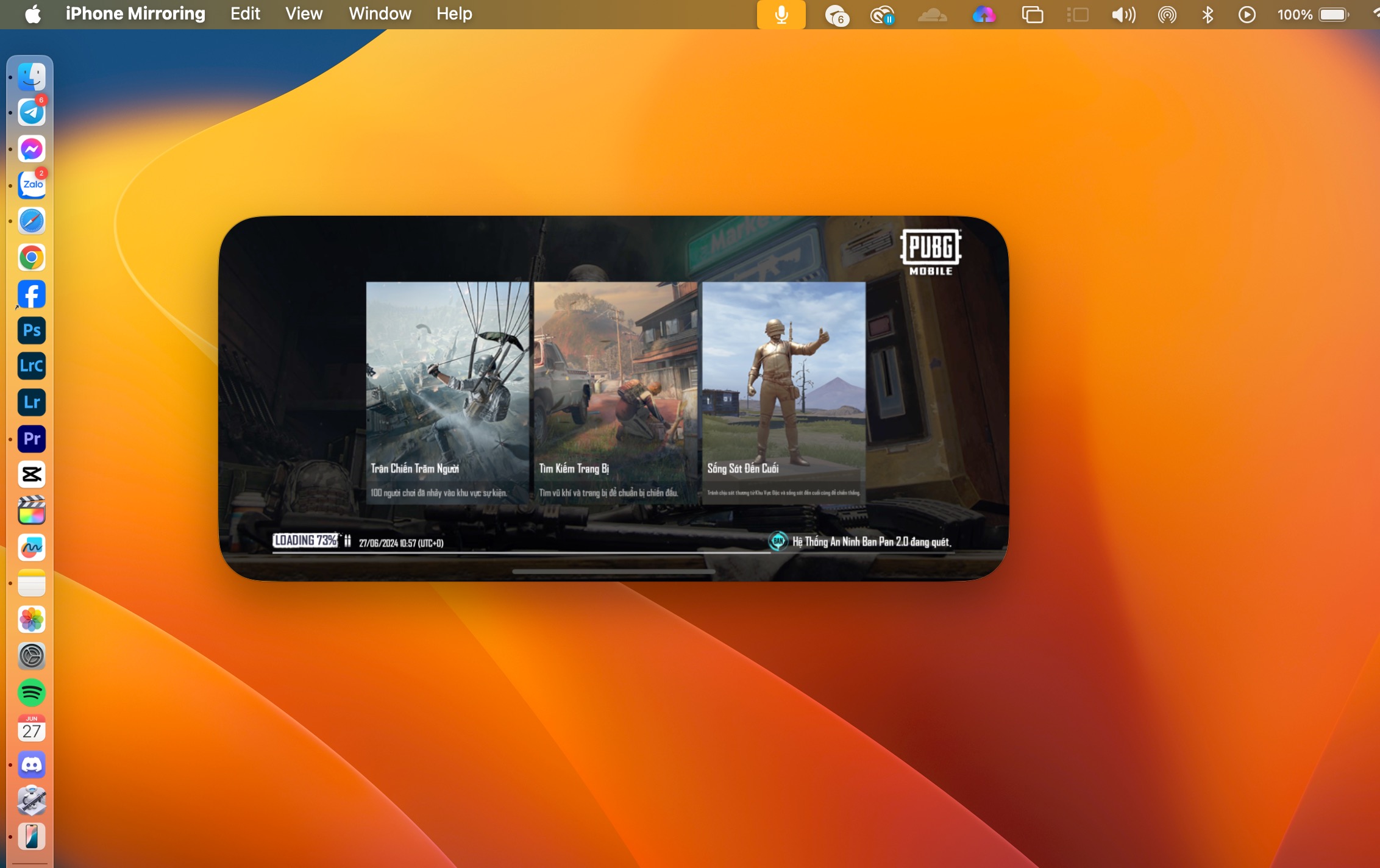Select the Sống Sót Đến Cuối card
The width and height of the screenshot is (1380, 868).
point(783,393)
